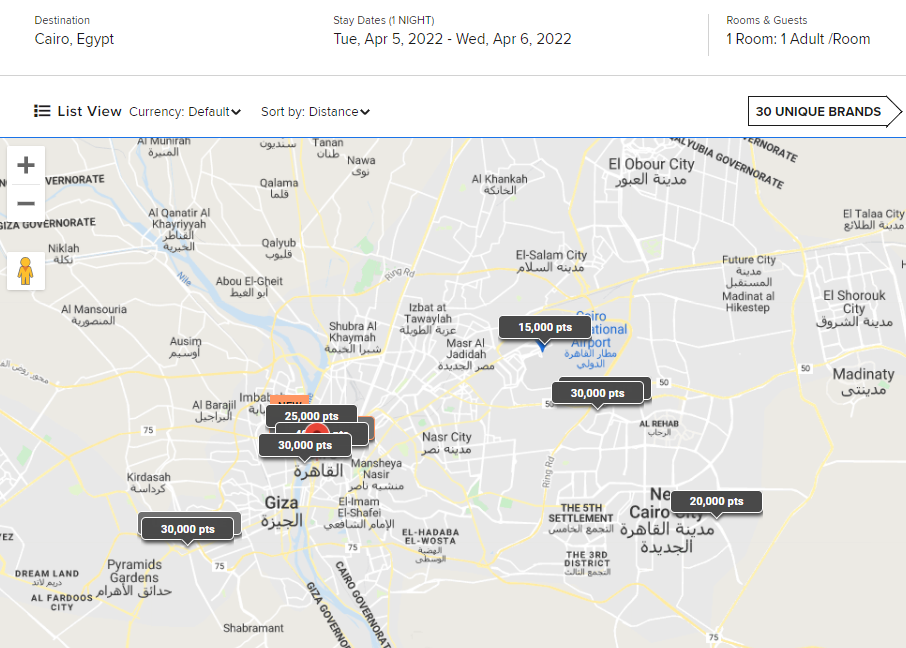Select the 30,000 pts marker over central Cairo
906x648 pixels.
[x=305, y=445]
